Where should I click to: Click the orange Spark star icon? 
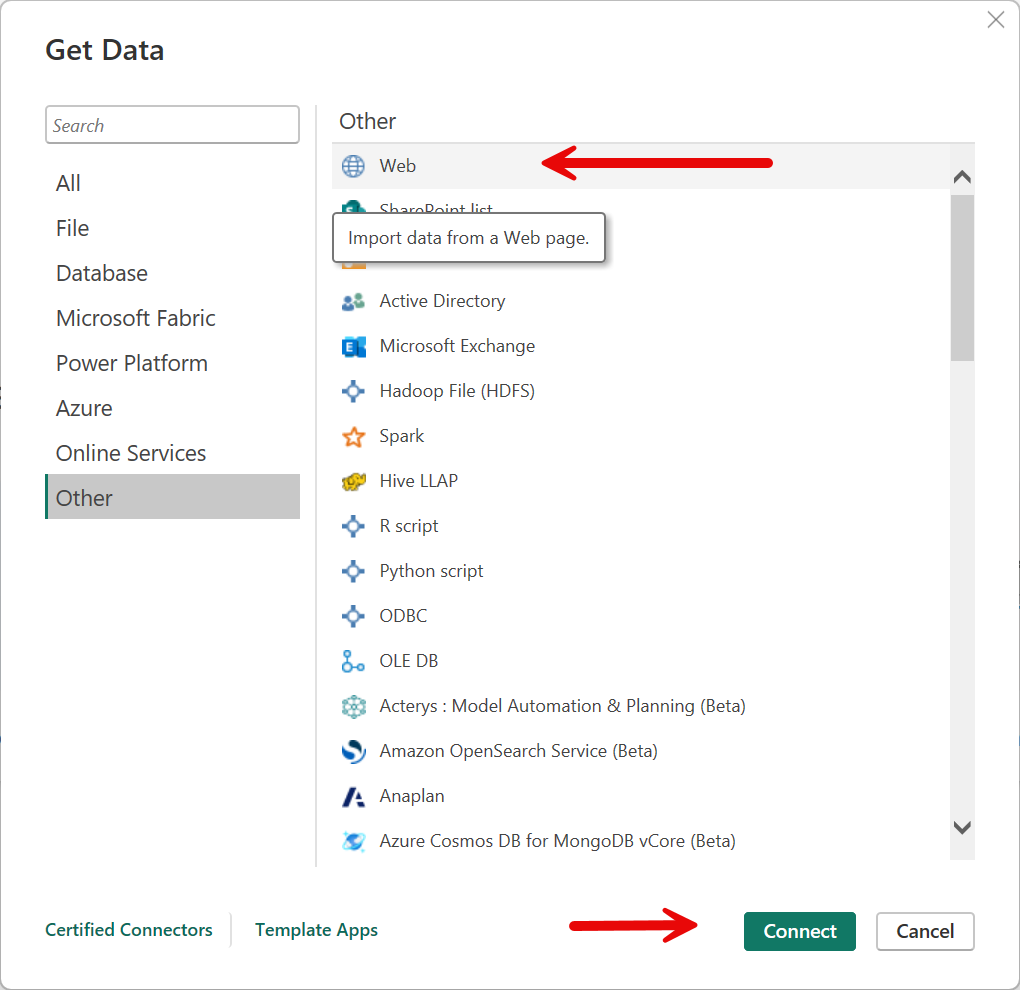(x=353, y=436)
